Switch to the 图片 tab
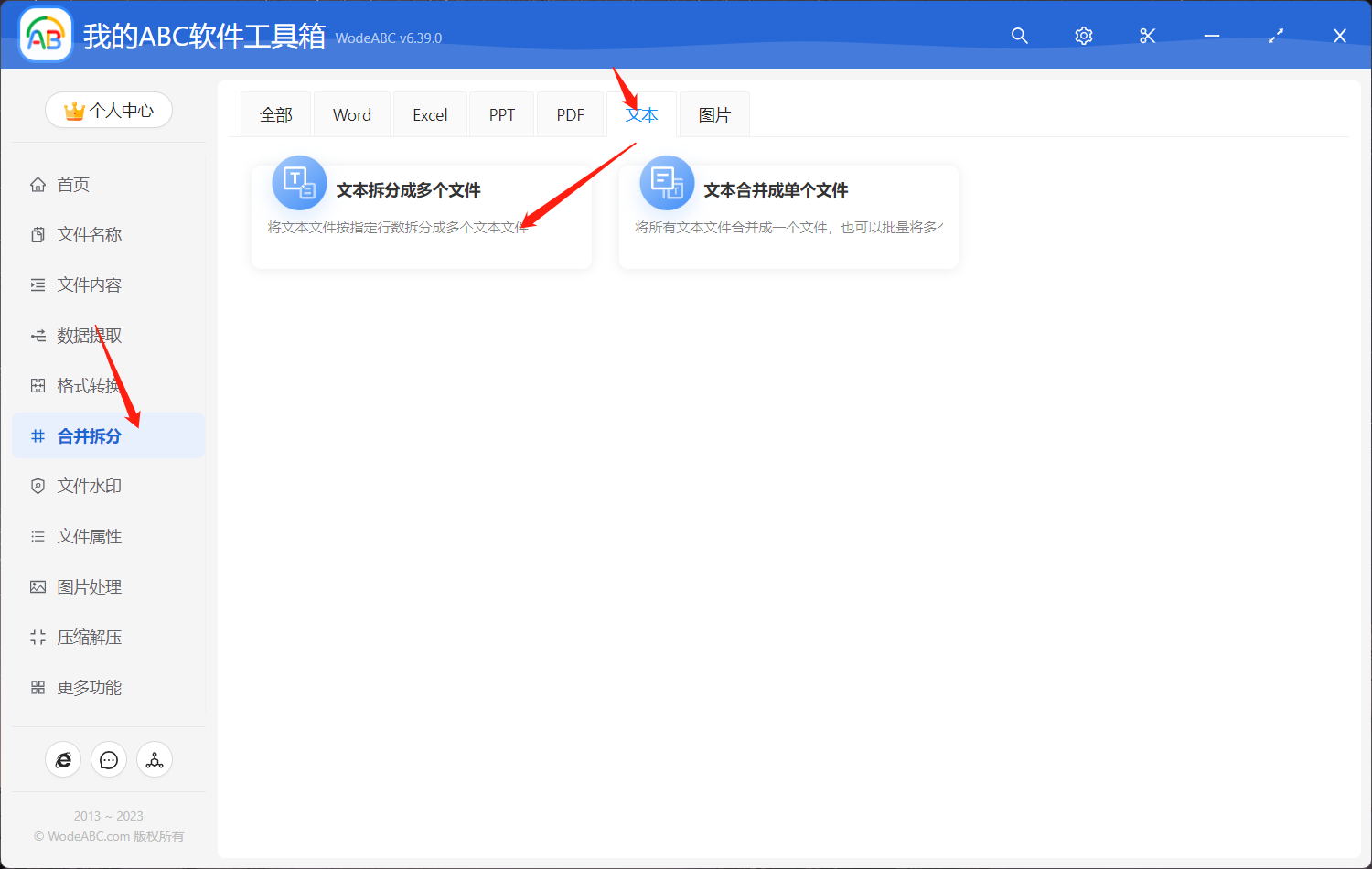Viewport: 1372px width, 869px height. tap(713, 113)
